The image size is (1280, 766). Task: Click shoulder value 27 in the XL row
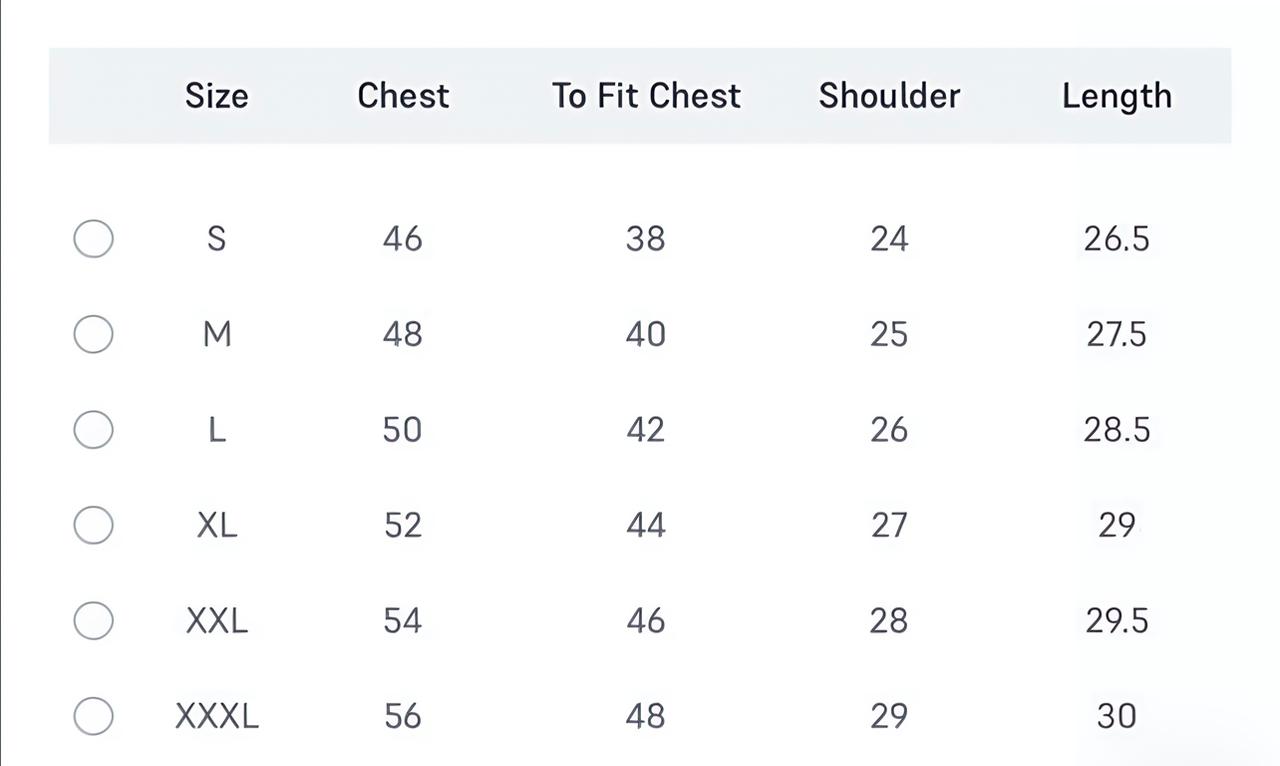(x=889, y=525)
